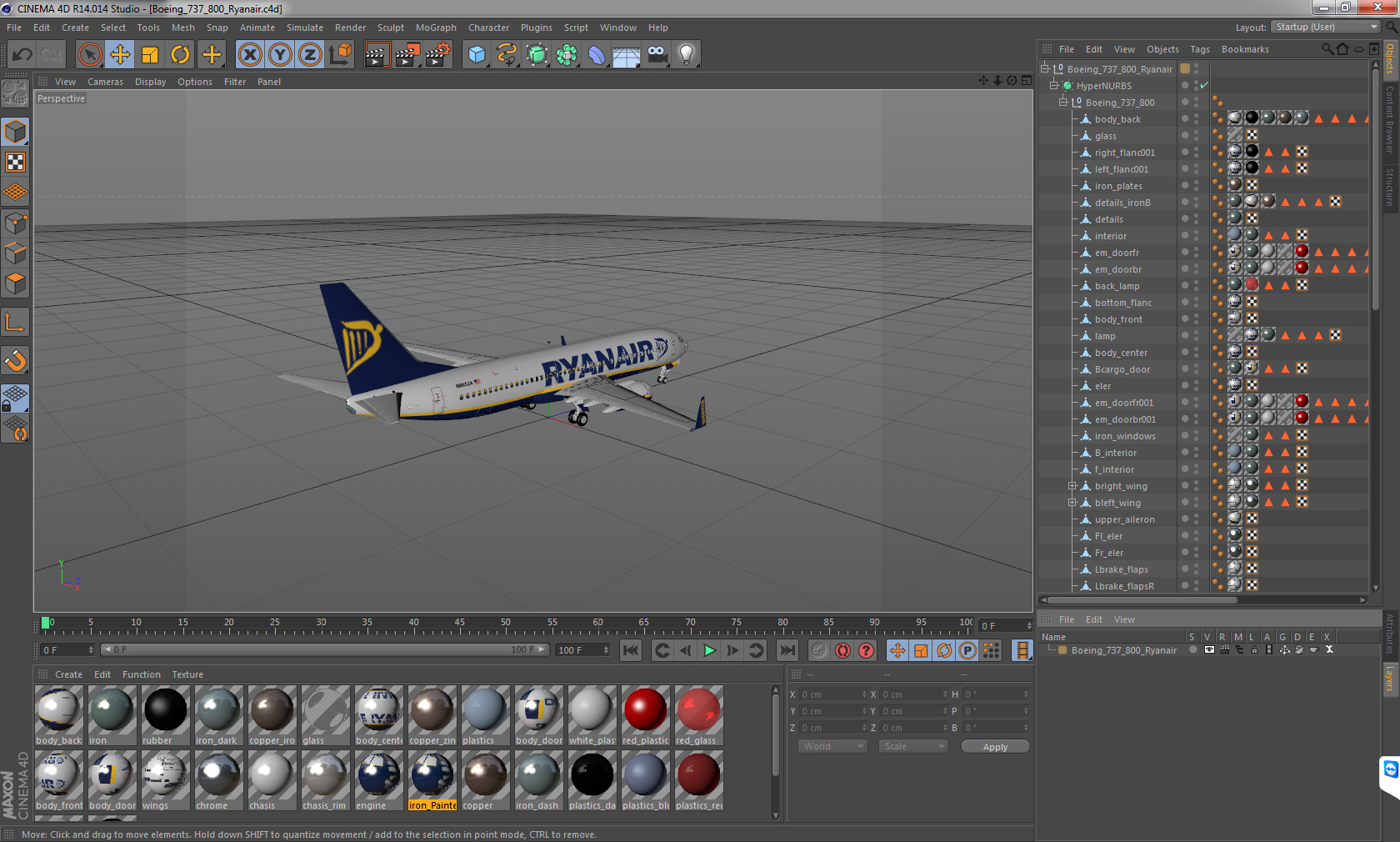Select the red_plastic material swatch
This screenshot has width=1400, height=842.
pos(645,715)
